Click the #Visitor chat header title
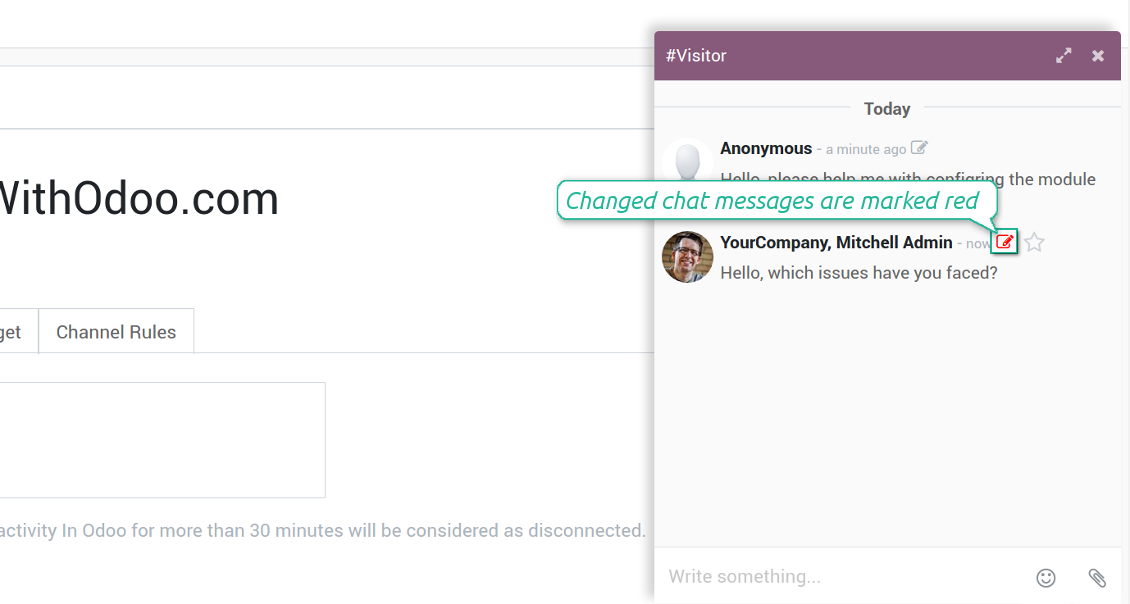Image resolution: width=1130 pixels, height=604 pixels. pos(696,55)
